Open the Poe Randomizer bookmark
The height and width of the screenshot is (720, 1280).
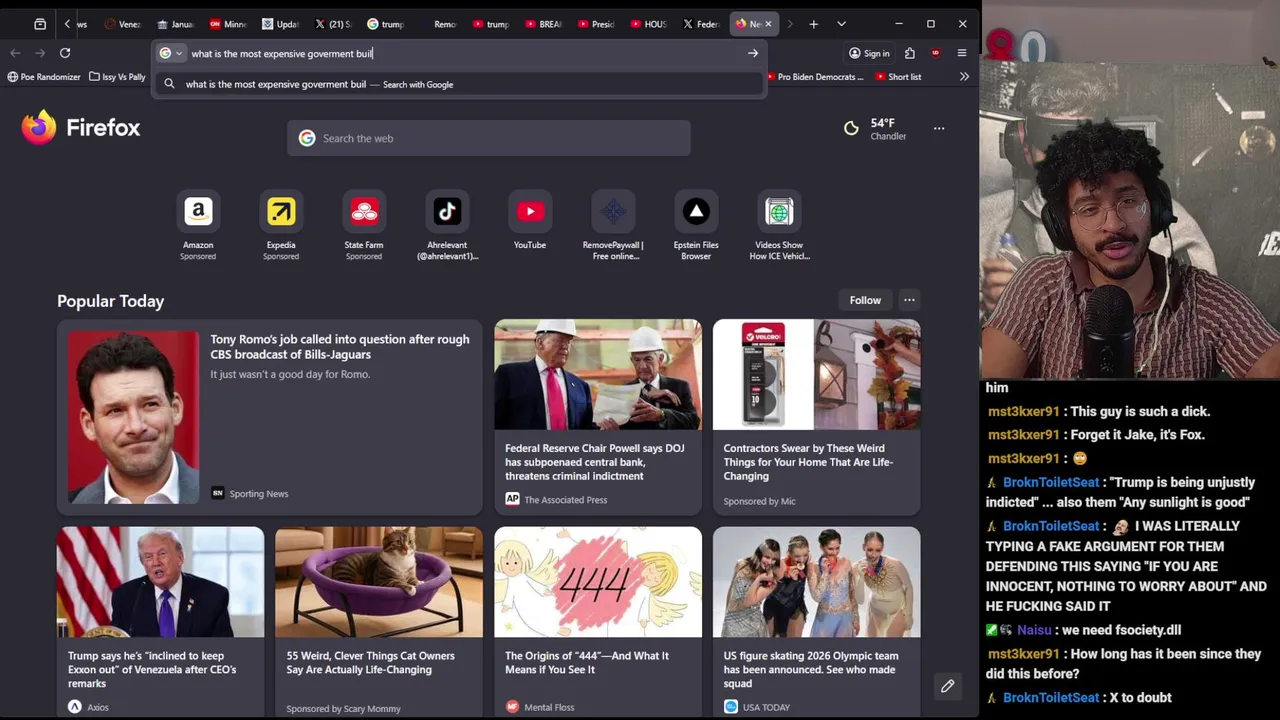pyautogui.click(x=44, y=77)
